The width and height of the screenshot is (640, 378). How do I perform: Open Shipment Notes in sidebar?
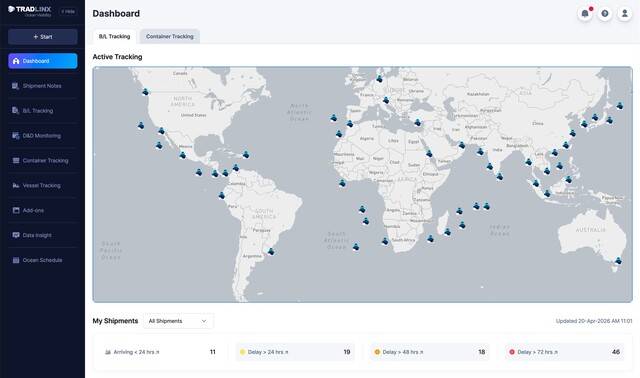[x=42, y=86]
